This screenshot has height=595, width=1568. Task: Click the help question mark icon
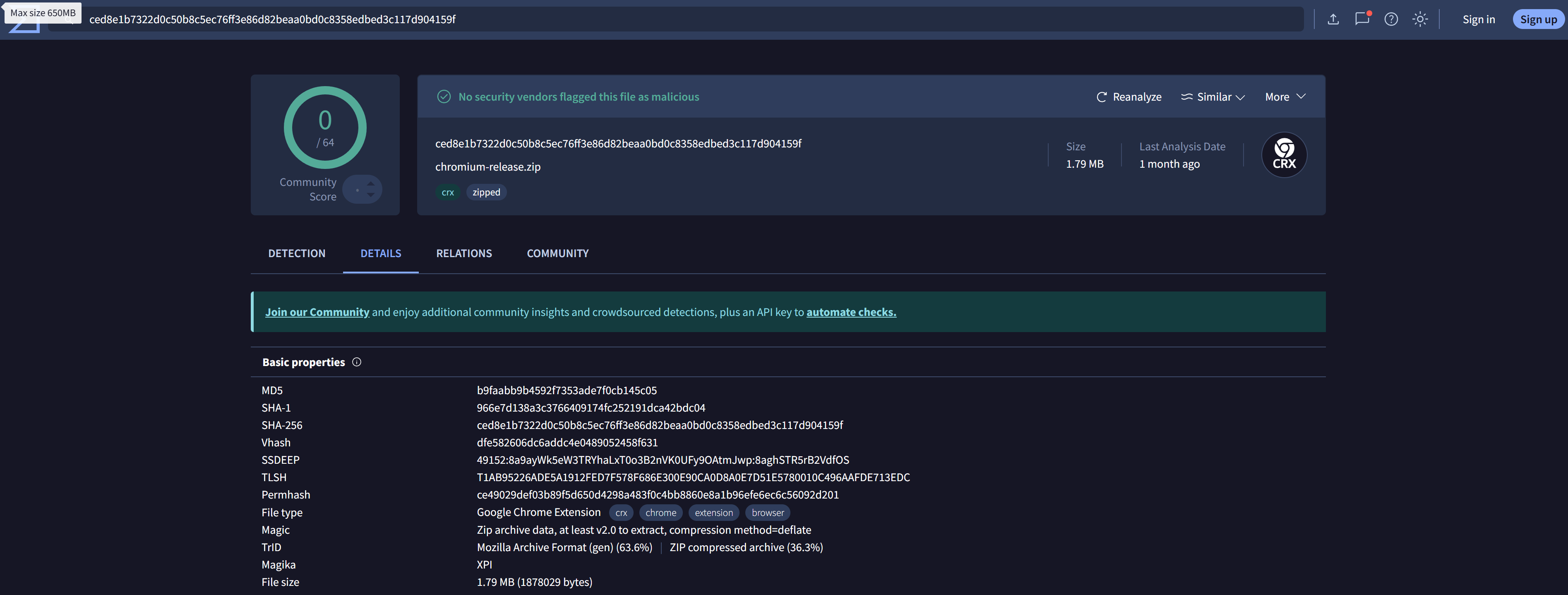point(1391,19)
